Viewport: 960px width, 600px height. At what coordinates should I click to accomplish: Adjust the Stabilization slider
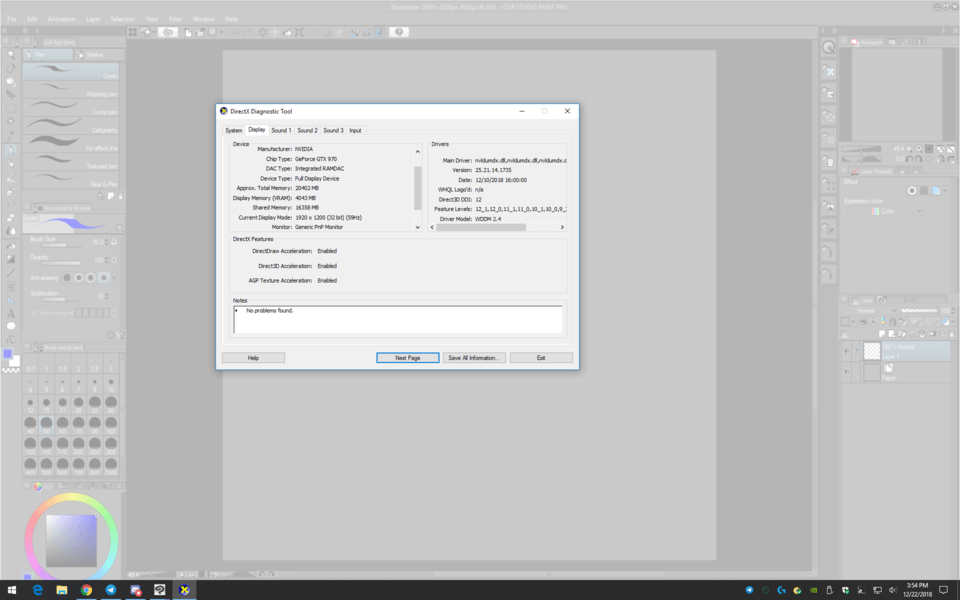click(x=61, y=299)
